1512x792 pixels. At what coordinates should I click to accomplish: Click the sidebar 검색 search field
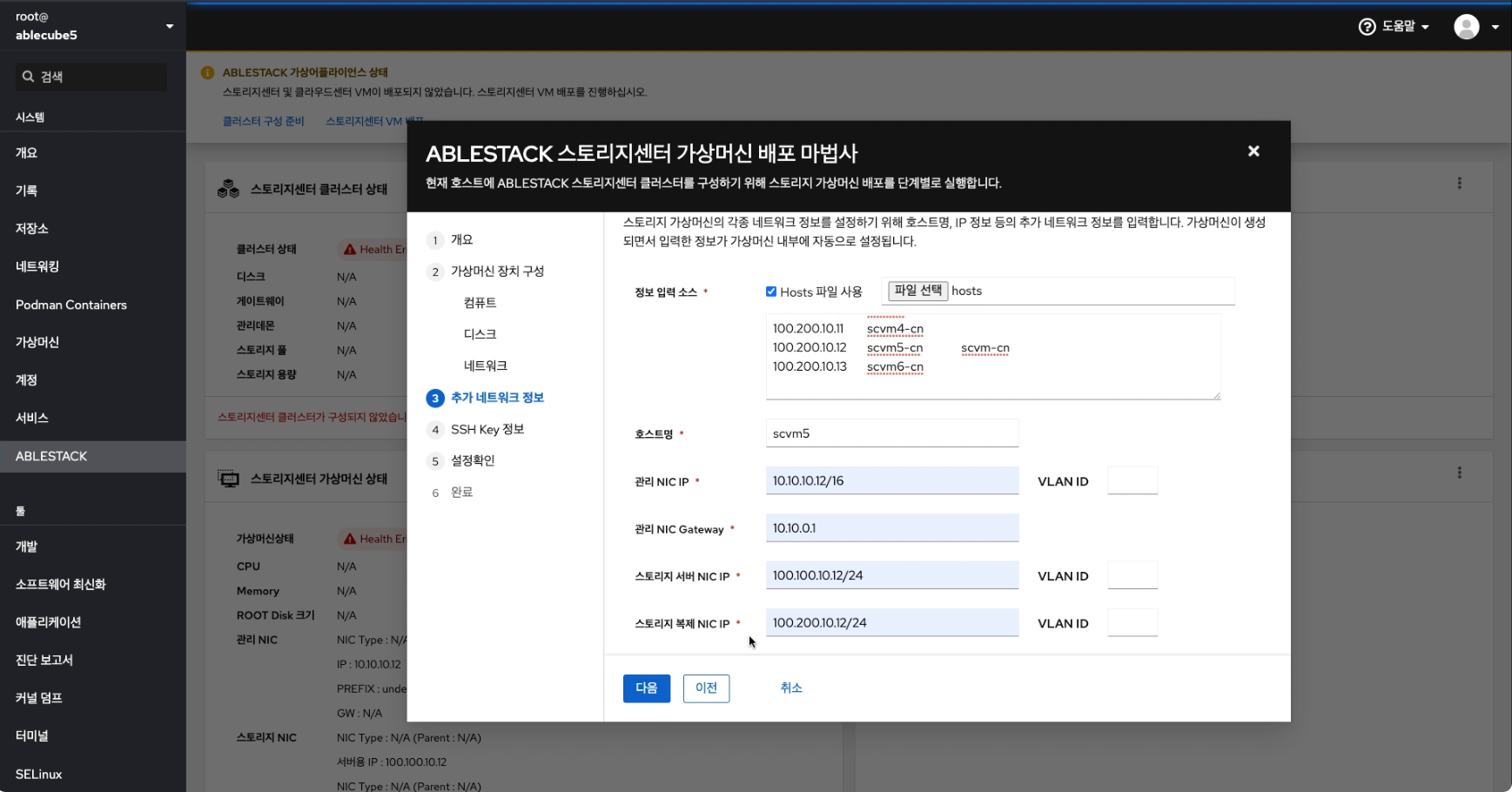coord(91,77)
